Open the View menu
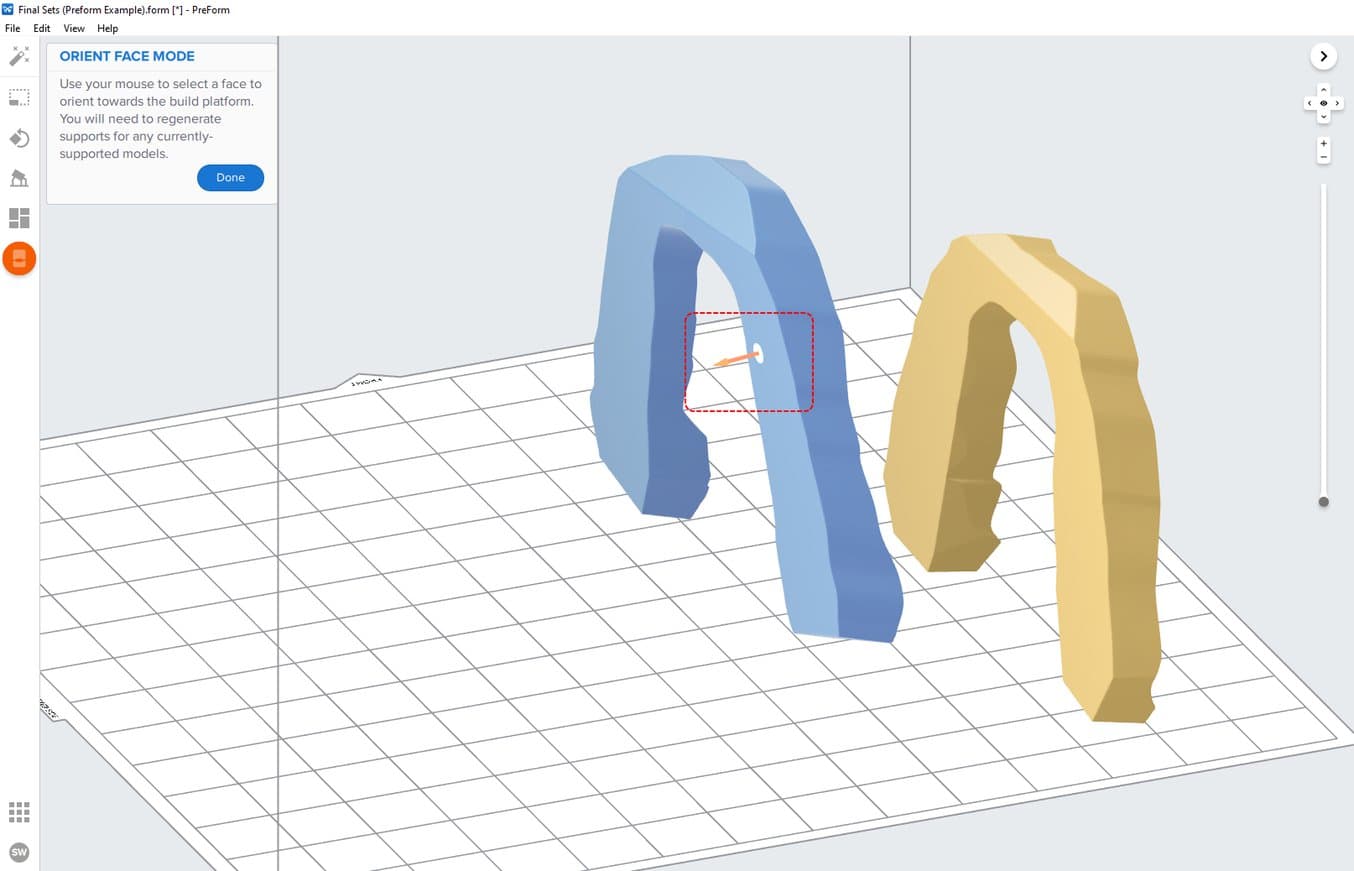Image resolution: width=1354 pixels, height=871 pixels. (x=74, y=28)
